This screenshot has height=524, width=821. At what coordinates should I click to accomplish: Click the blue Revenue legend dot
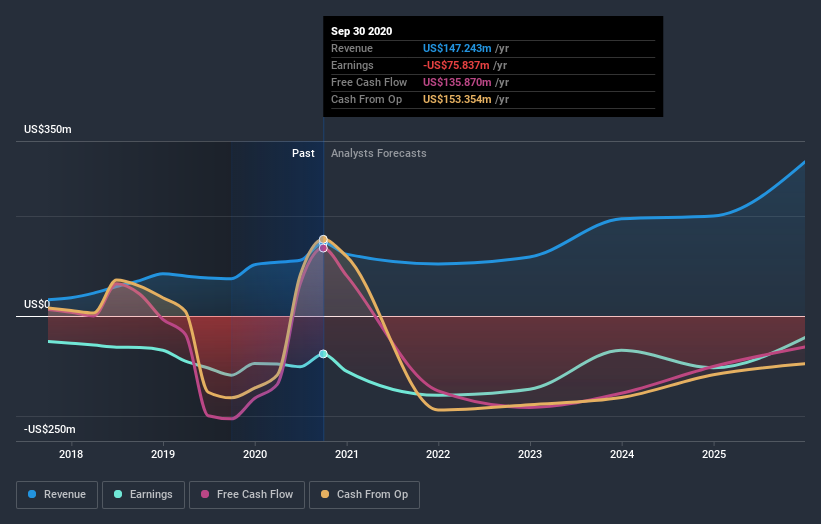32,494
